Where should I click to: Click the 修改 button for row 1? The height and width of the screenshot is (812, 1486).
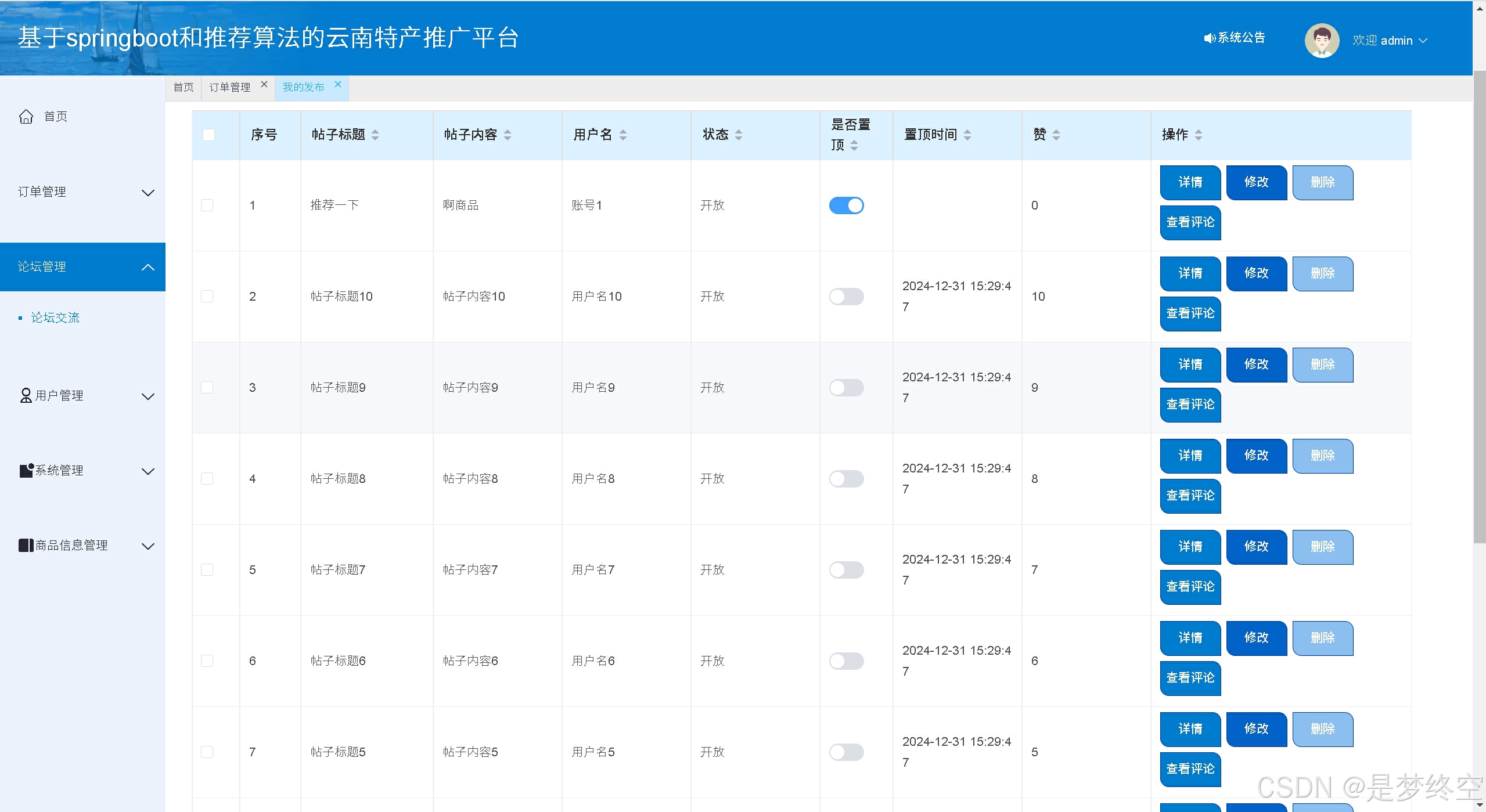[x=1256, y=182]
